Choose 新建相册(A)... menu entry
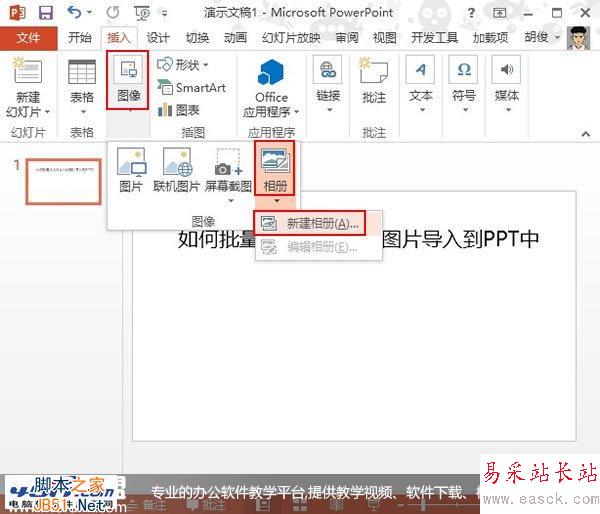 click(x=310, y=223)
